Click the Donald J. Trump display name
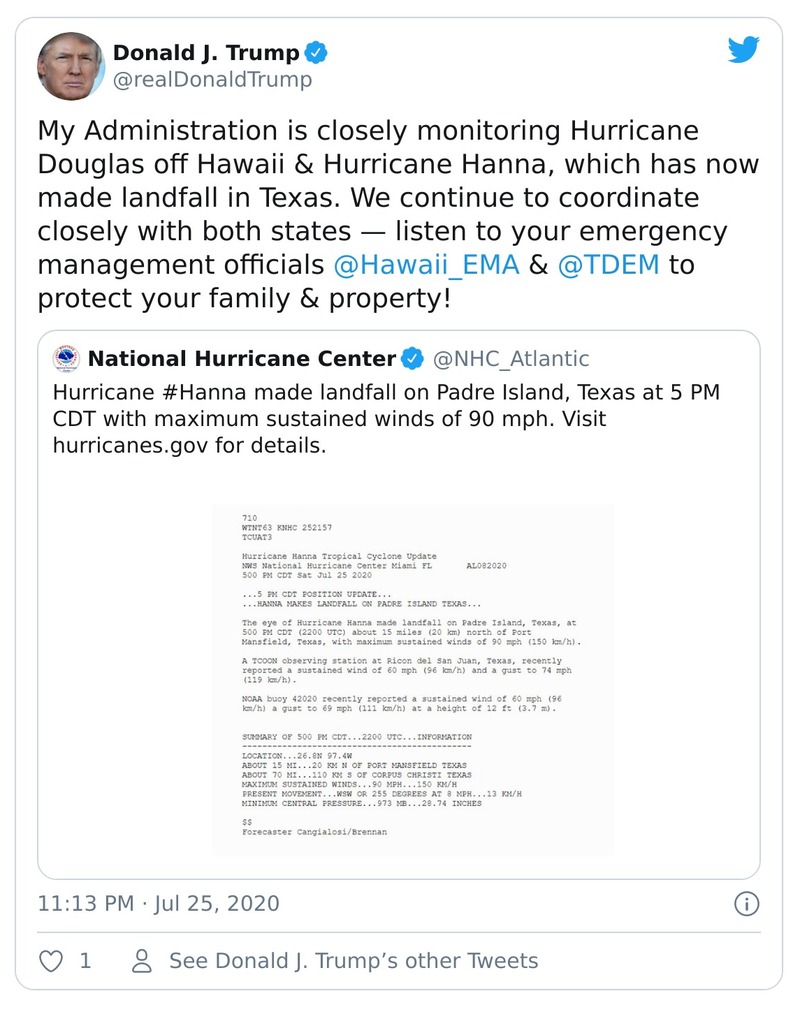Screen dimensions: 800x1012 (x=206, y=53)
